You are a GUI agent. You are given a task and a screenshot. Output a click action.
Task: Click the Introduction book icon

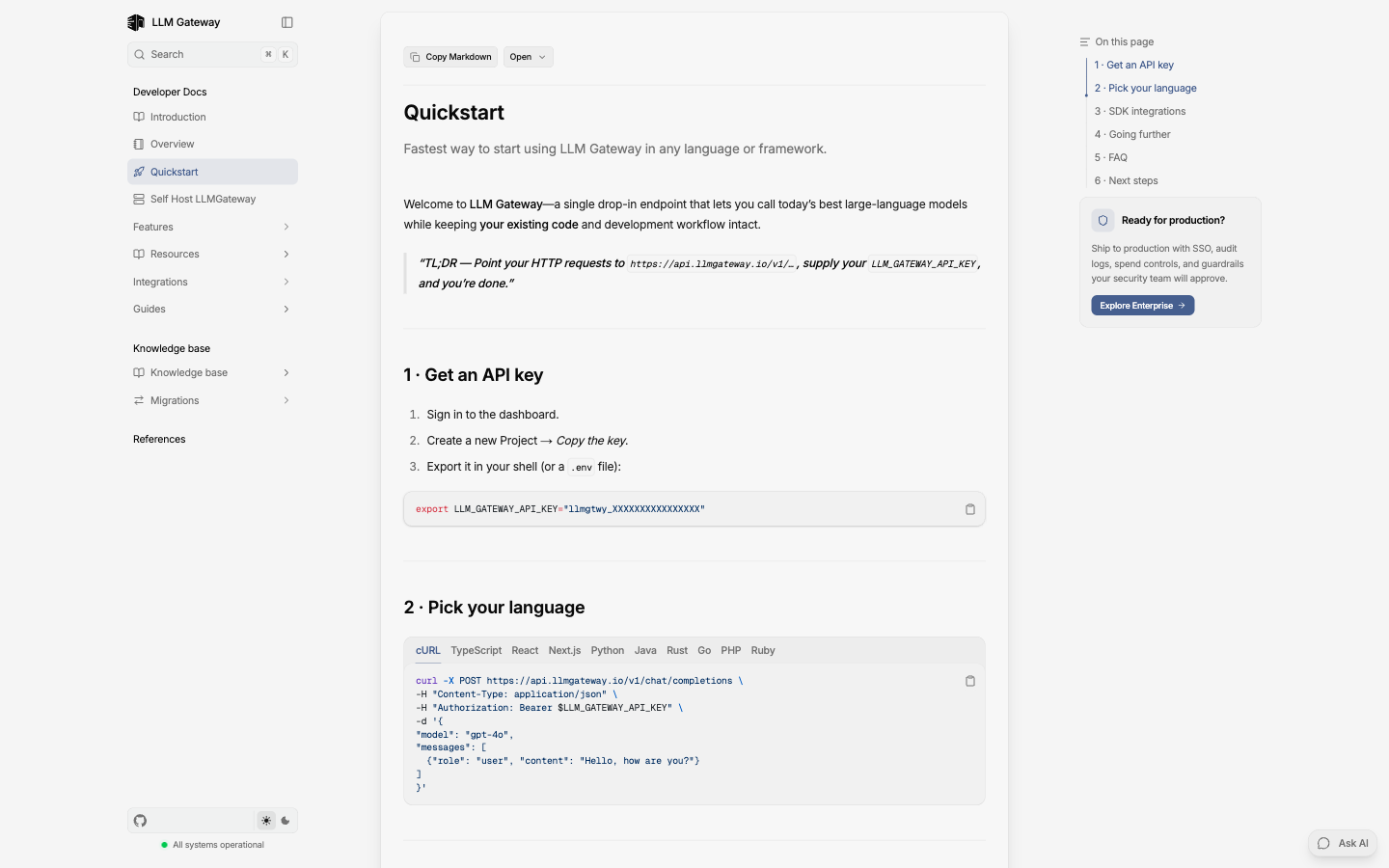(139, 117)
